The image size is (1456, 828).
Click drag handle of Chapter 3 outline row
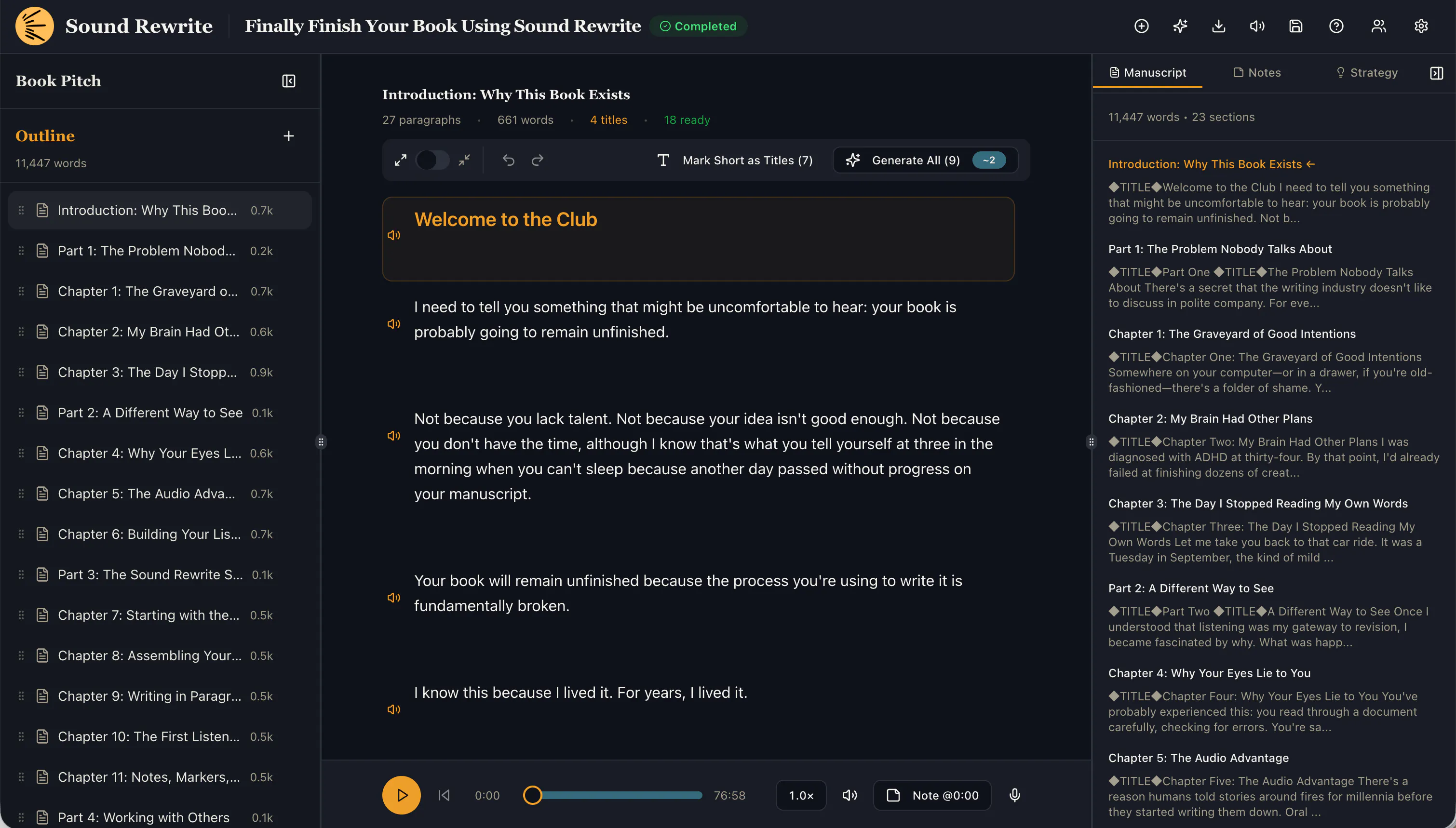21,372
